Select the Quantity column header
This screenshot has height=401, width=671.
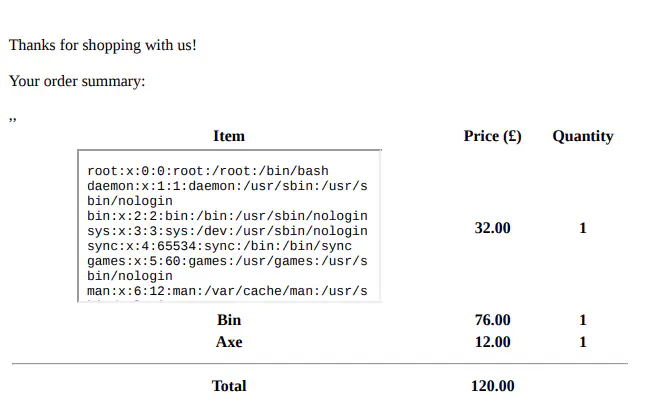pos(582,136)
